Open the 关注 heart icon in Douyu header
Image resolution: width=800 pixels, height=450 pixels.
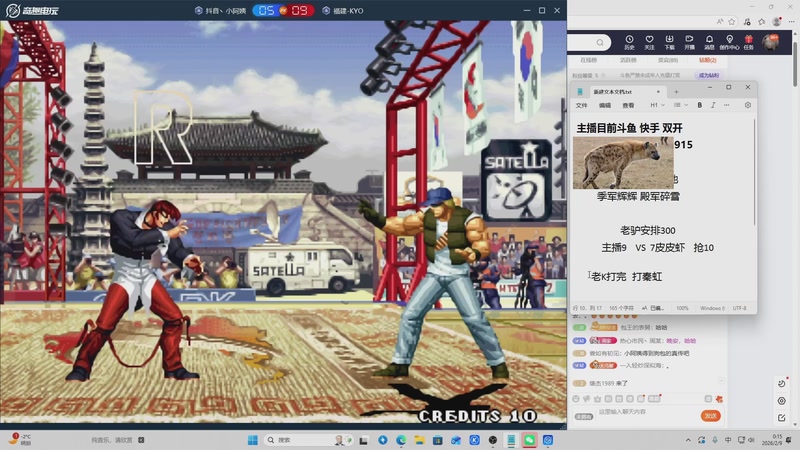click(x=649, y=42)
